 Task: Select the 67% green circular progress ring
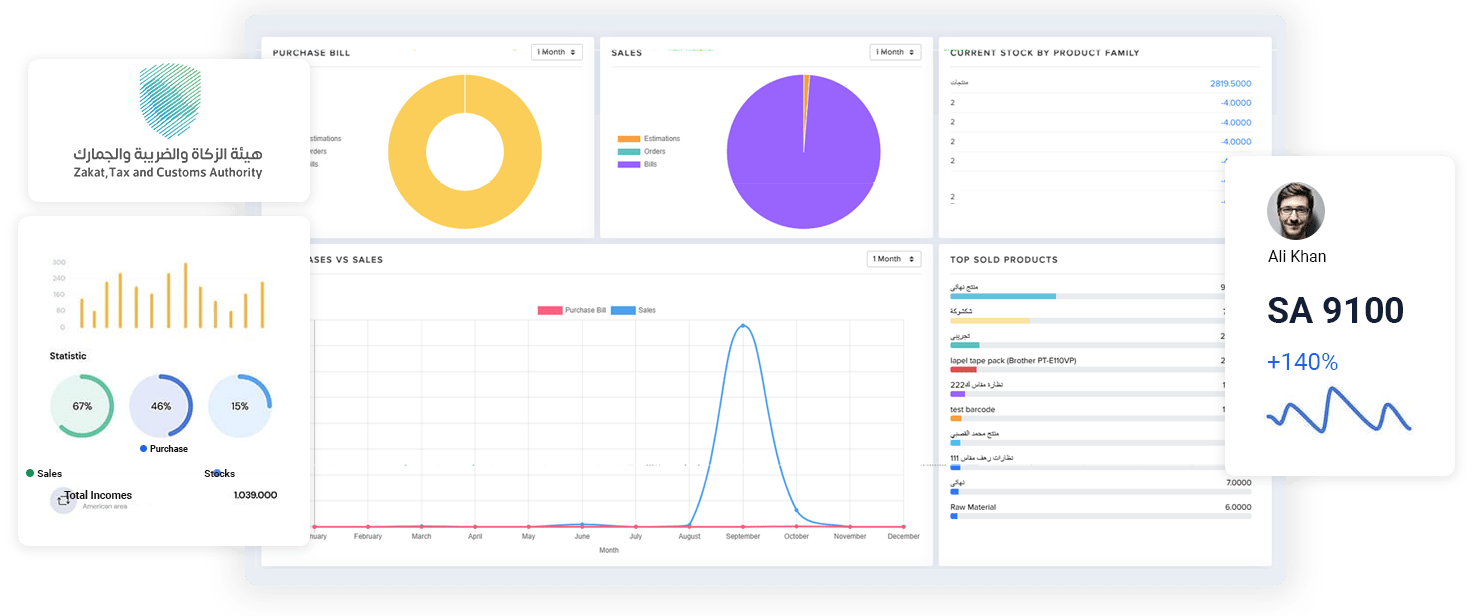(x=82, y=406)
